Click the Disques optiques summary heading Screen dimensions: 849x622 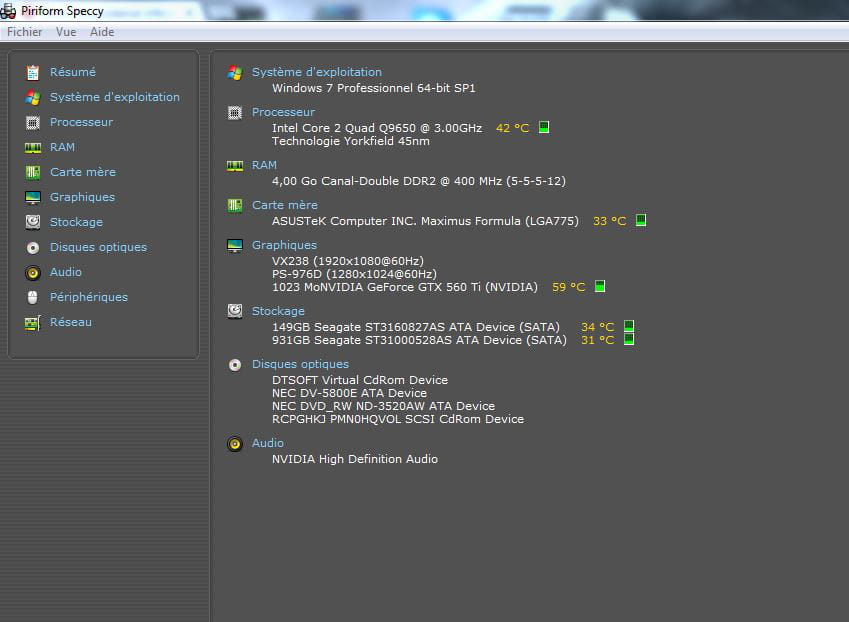coord(300,364)
